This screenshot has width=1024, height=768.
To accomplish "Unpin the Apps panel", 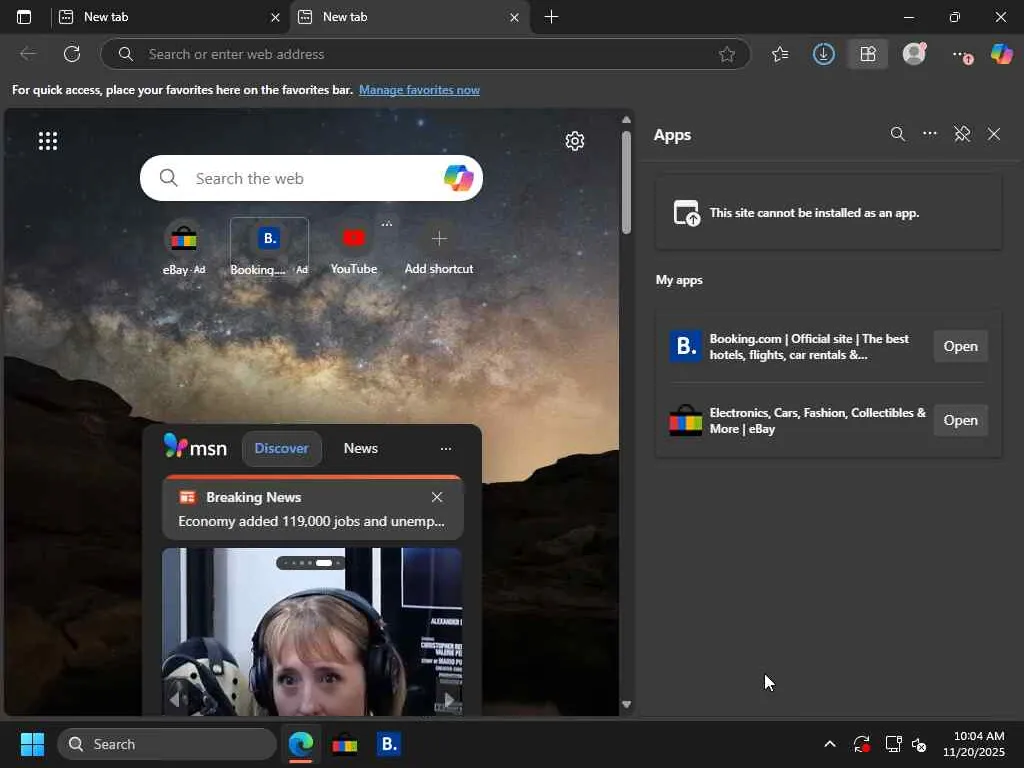I will click(x=962, y=134).
